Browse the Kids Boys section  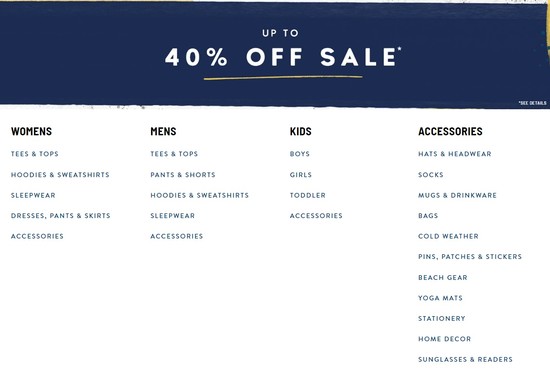click(x=300, y=154)
